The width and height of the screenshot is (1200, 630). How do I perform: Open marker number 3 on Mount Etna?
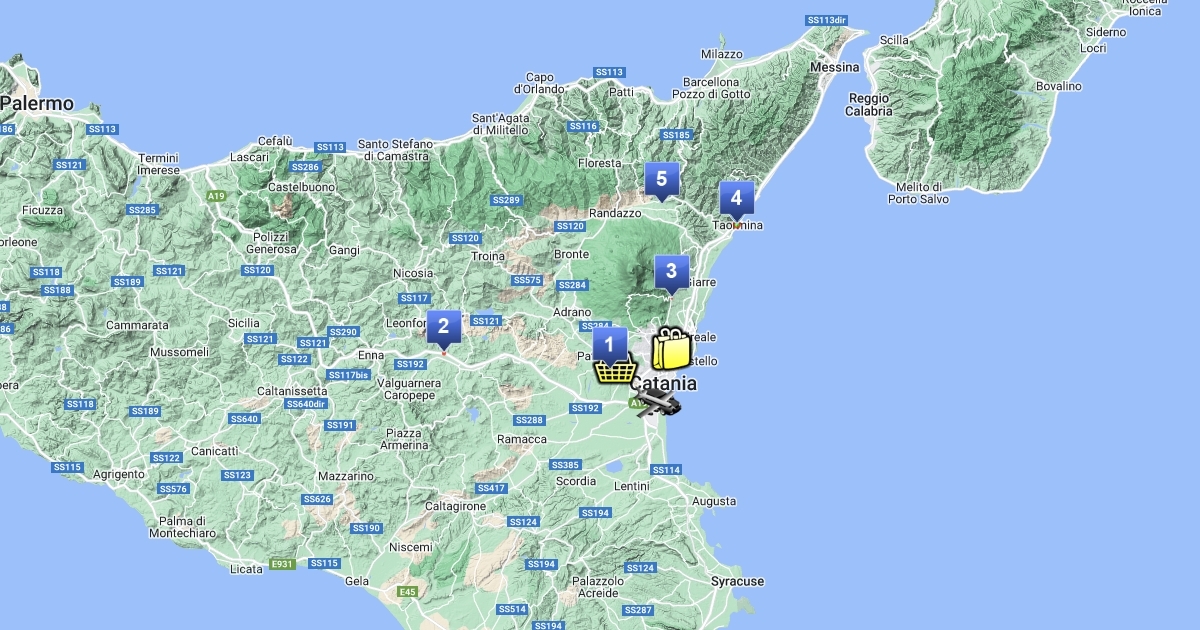(671, 271)
